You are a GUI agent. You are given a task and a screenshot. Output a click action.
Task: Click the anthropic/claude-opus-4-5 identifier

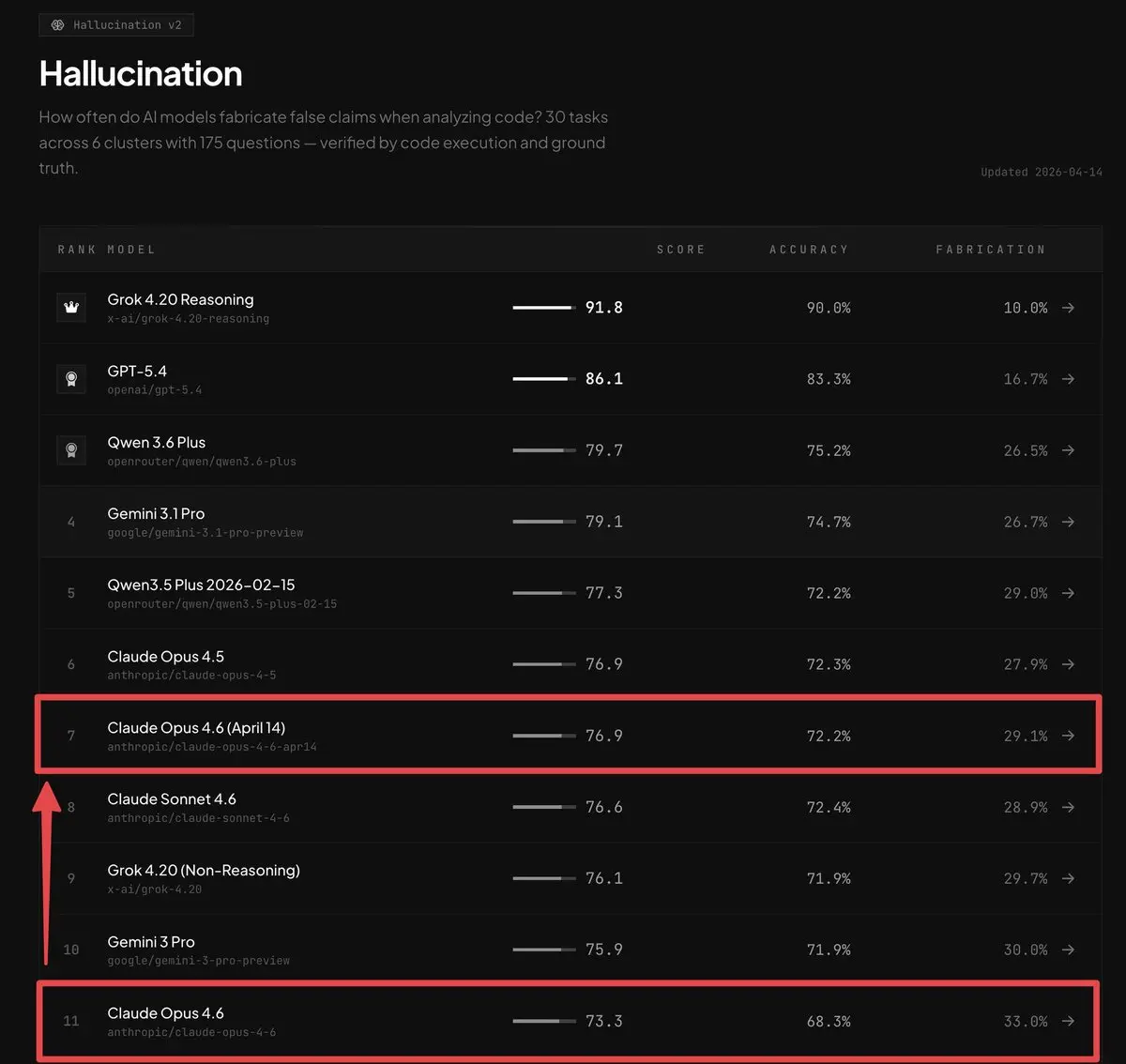click(x=191, y=676)
